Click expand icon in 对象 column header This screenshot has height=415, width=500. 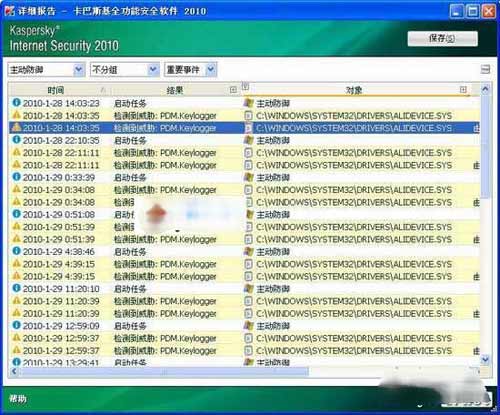point(463,89)
